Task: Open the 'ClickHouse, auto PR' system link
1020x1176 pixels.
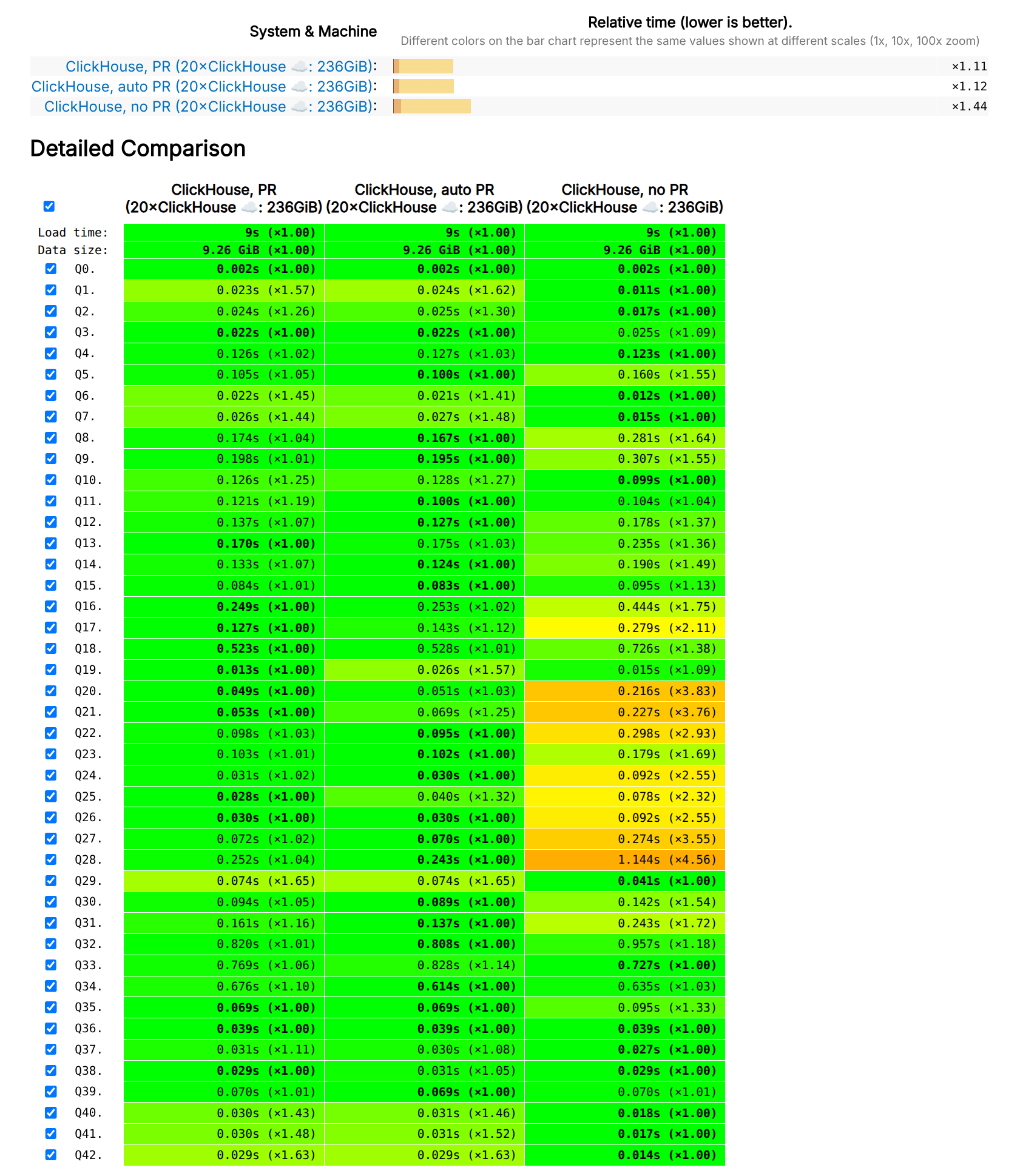Action: click(x=203, y=86)
